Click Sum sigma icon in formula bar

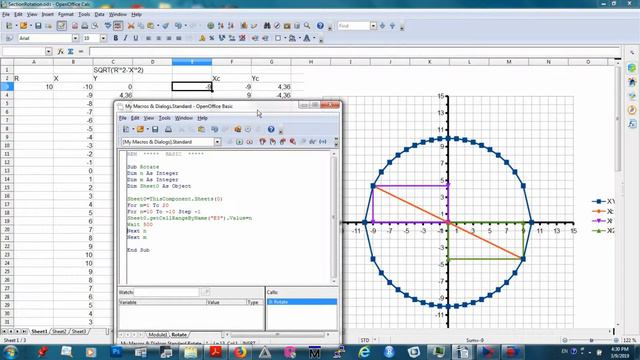70,51
